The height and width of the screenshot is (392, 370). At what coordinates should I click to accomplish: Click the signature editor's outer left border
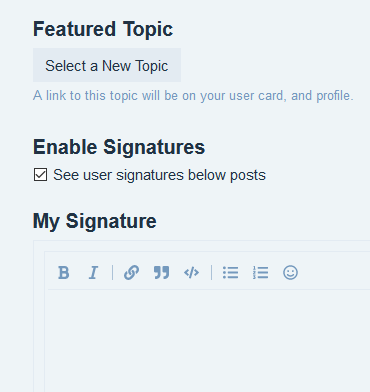click(x=34, y=317)
